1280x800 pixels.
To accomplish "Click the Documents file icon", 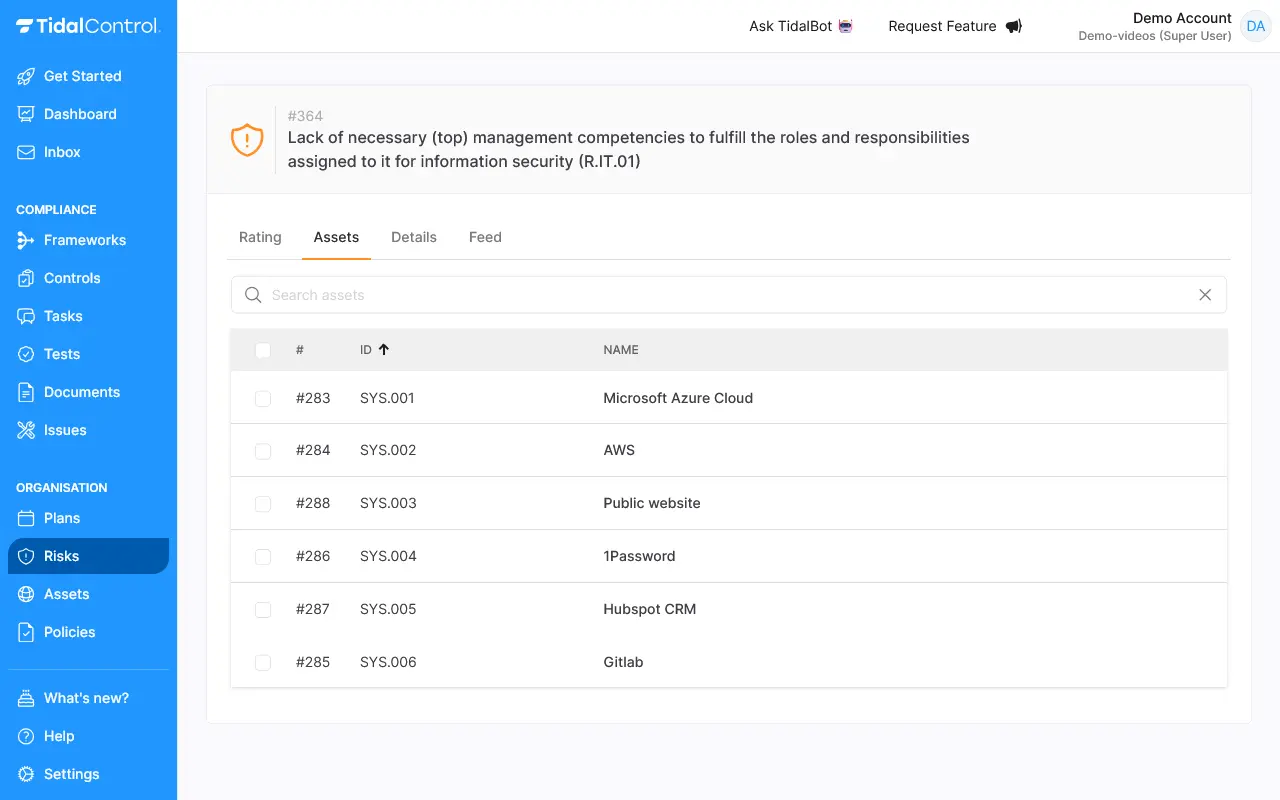I will [x=26, y=392].
